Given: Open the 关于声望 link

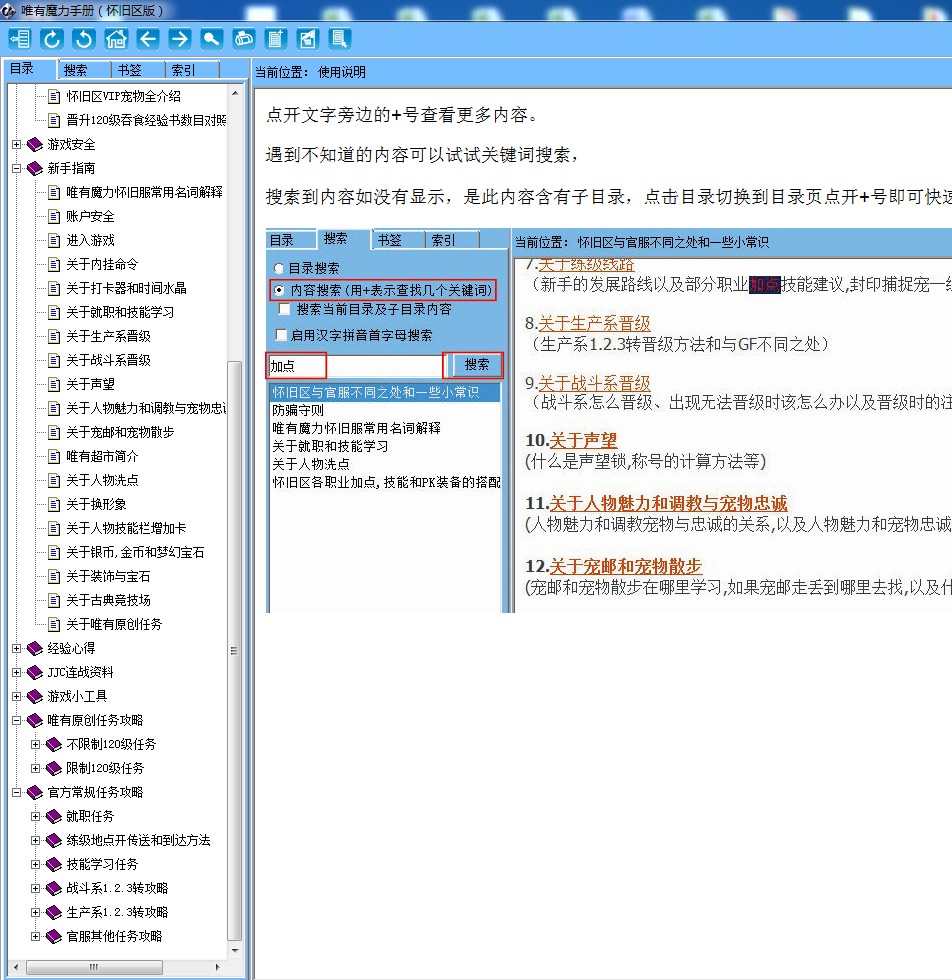Looking at the screenshot, I should 583,441.
